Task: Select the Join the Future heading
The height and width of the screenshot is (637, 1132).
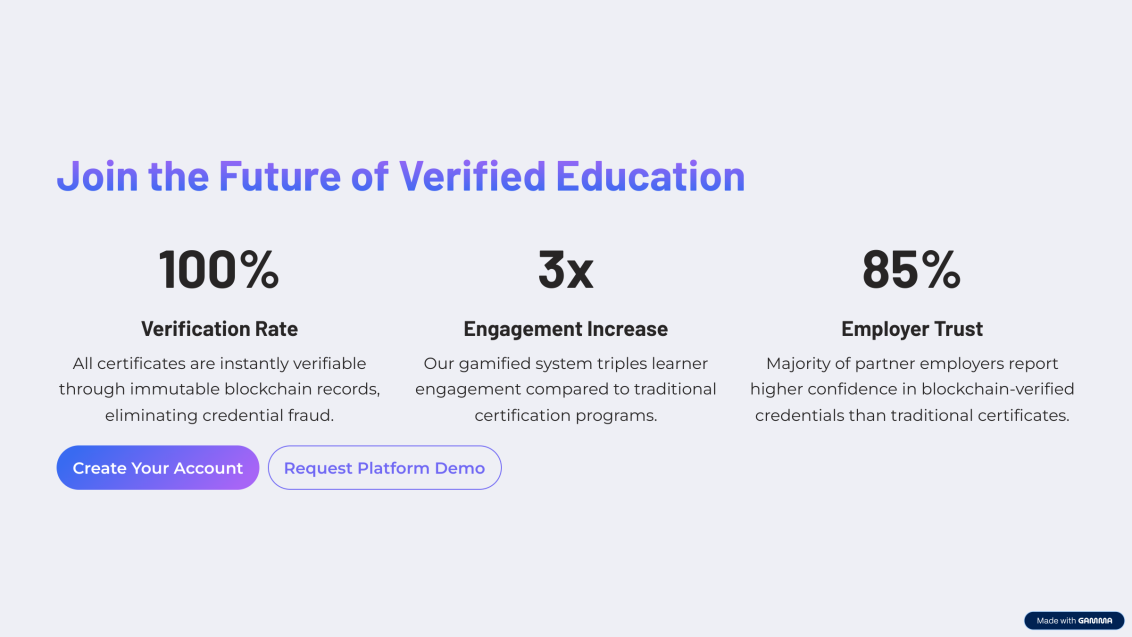Action: click(x=401, y=176)
